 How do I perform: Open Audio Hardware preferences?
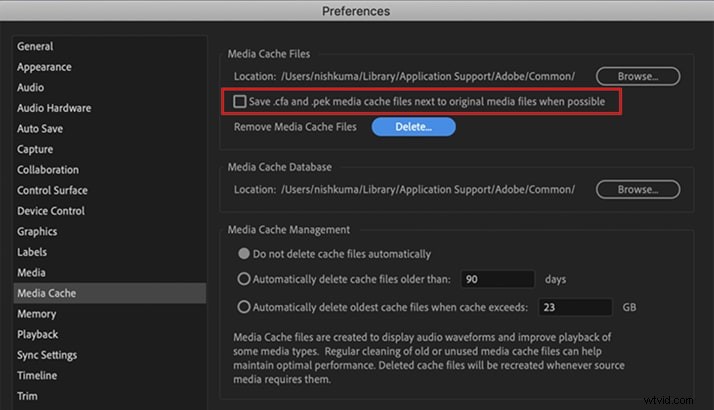coord(54,108)
